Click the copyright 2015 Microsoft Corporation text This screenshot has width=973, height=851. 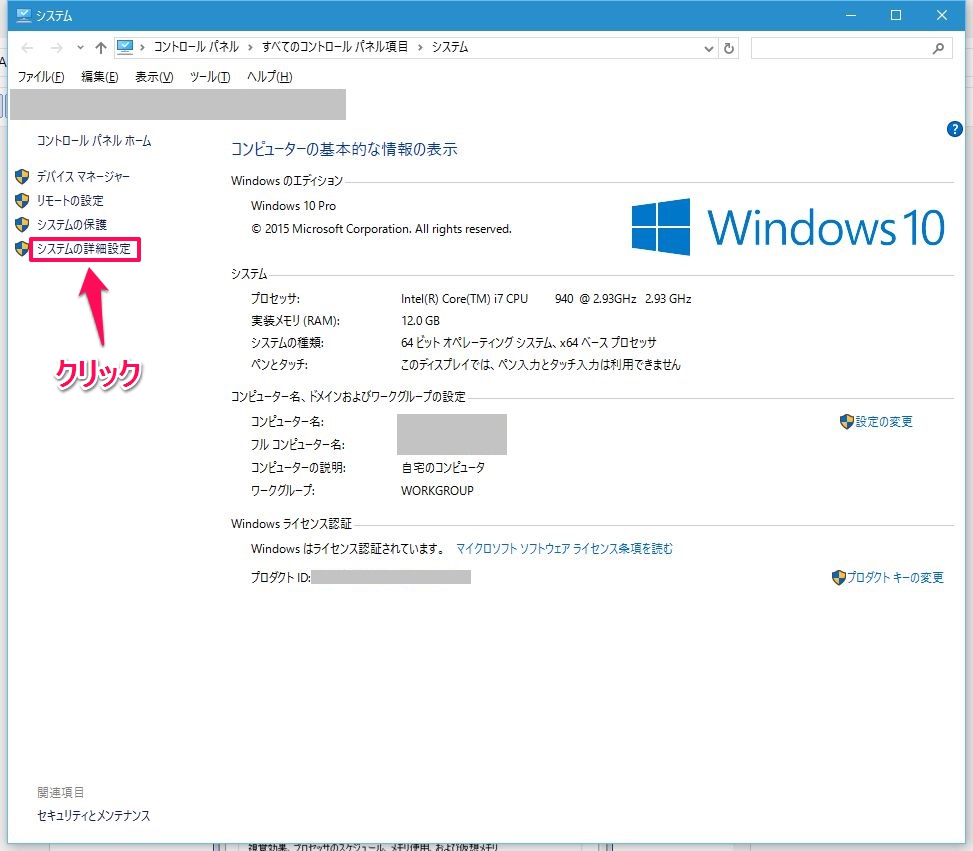click(x=382, y=229)
